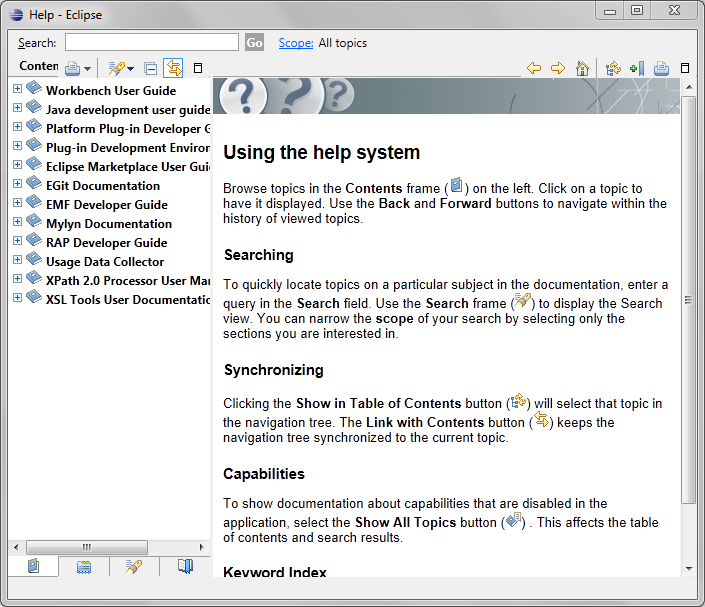Open EMF Developer Guide topic
705x607 pixels.
107,205
